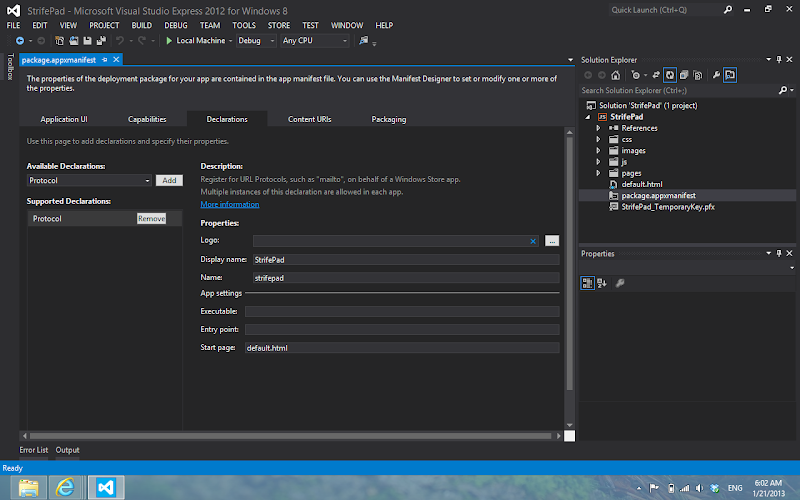This screenshot has width=800, height=500.
Task: Open the BUILD menu
Action: 141,25
